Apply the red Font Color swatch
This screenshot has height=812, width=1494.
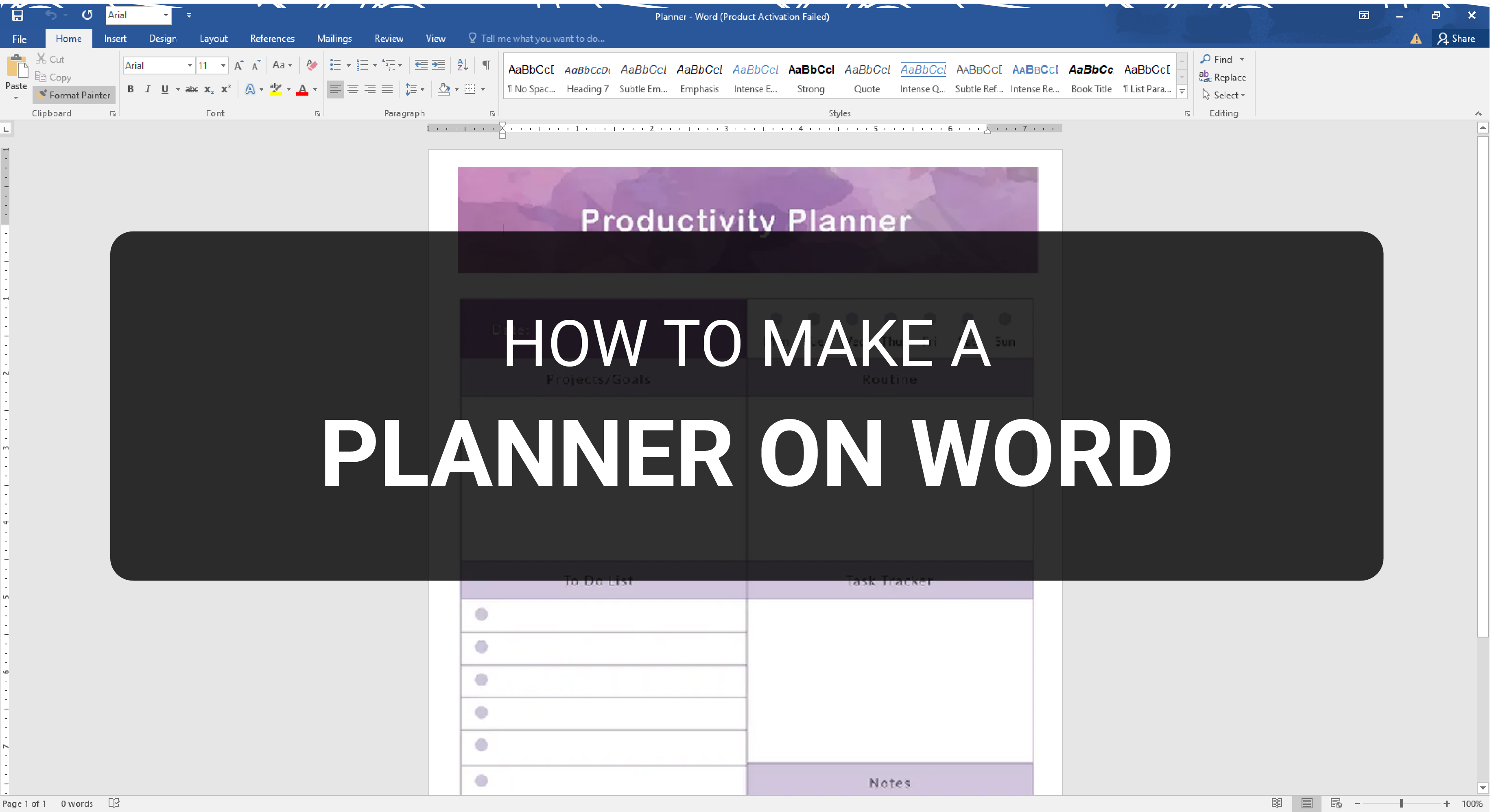click(302, 90)
